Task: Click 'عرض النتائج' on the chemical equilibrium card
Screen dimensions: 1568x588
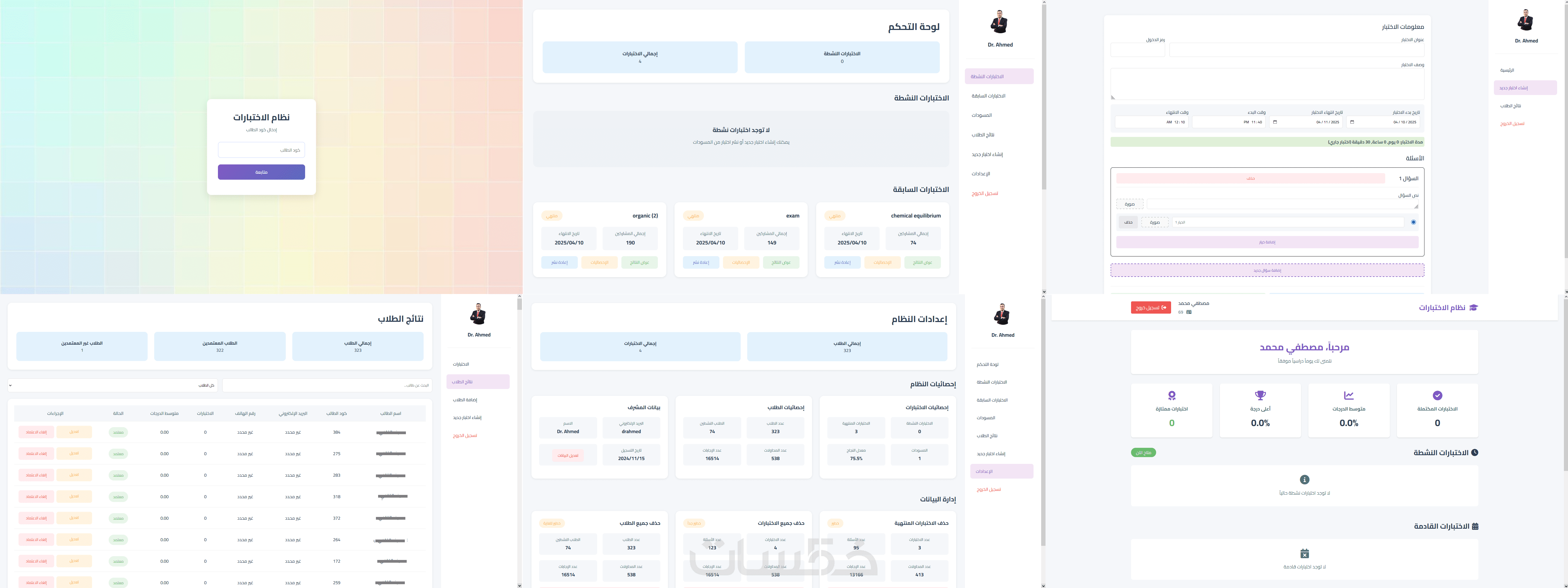Action: 923,263
